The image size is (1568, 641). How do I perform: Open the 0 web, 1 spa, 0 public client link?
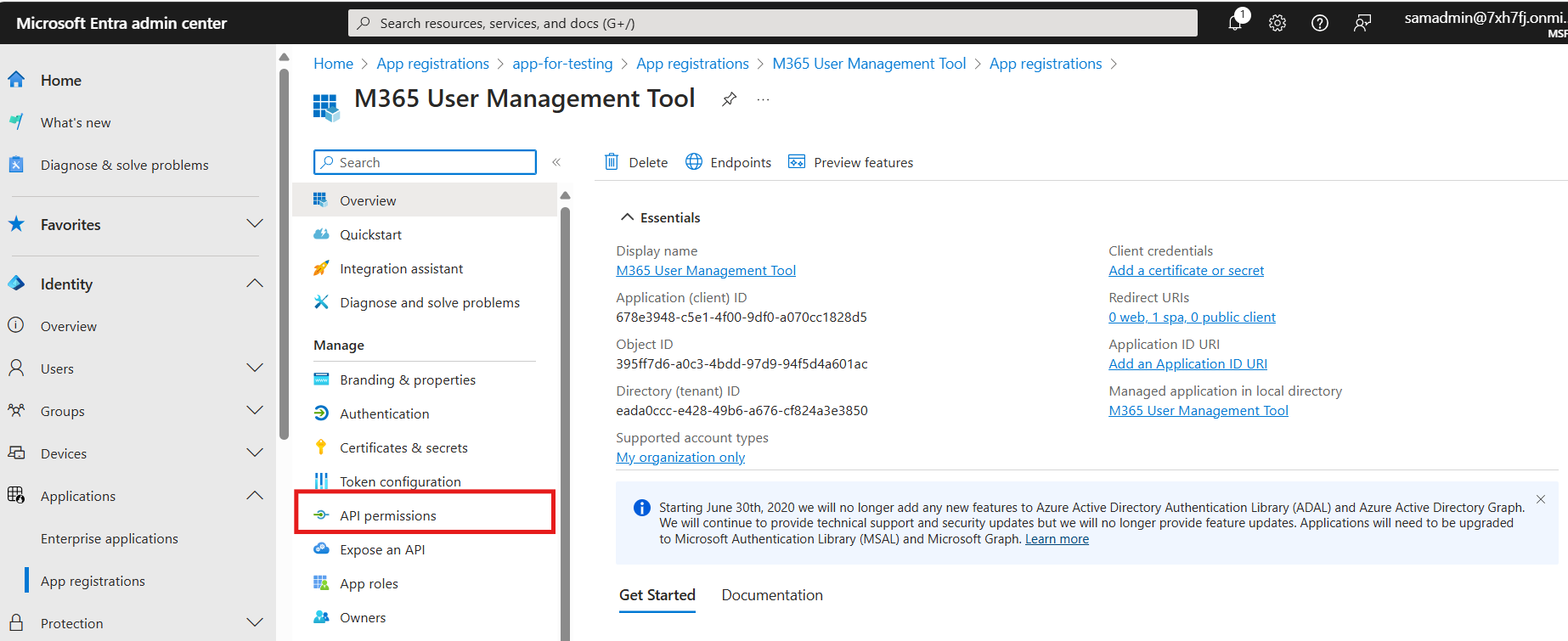(x=1192, y=317)
